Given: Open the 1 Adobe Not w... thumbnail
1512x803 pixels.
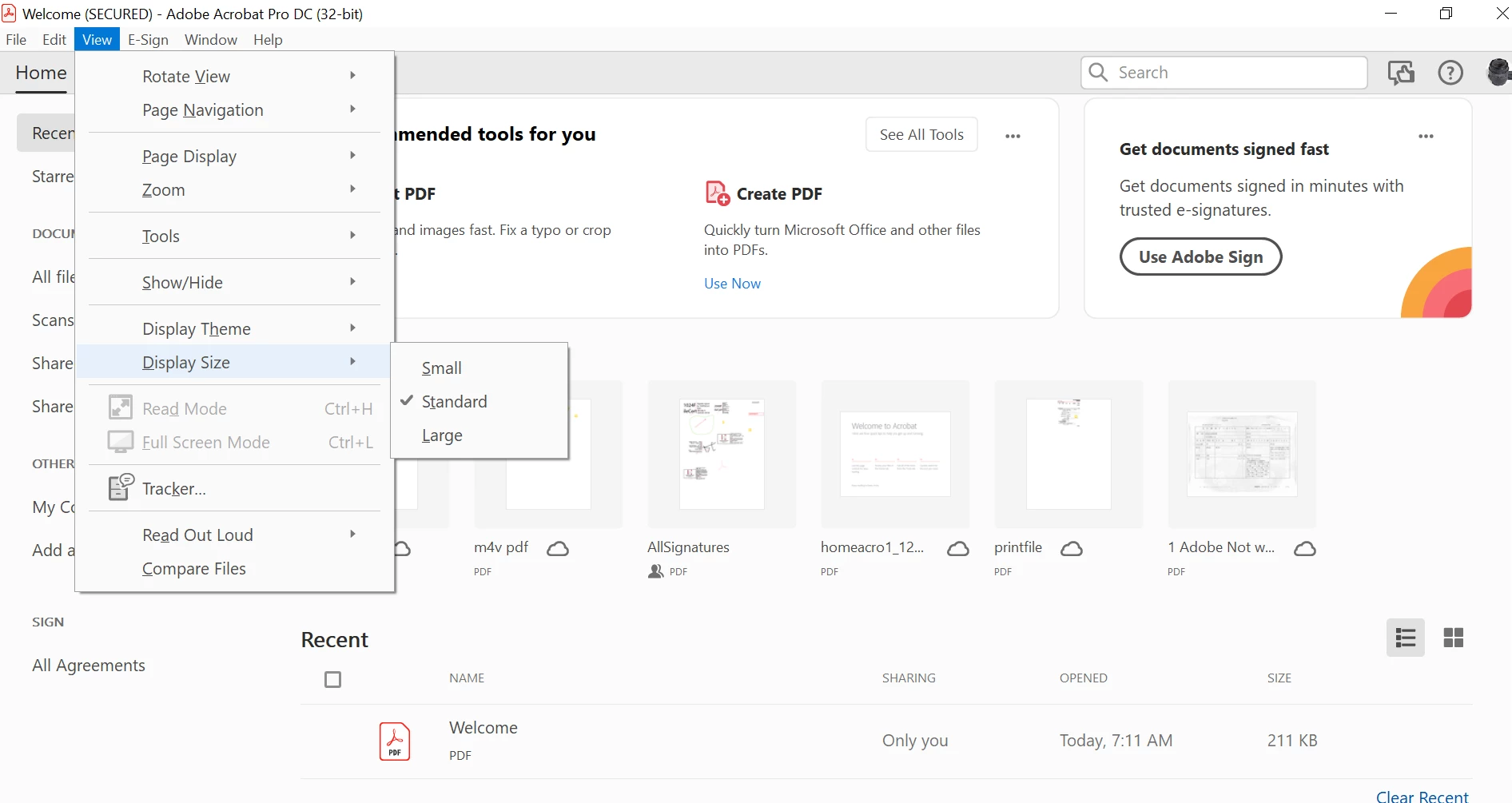Looking at the screenshot, I should point(1242,454).
